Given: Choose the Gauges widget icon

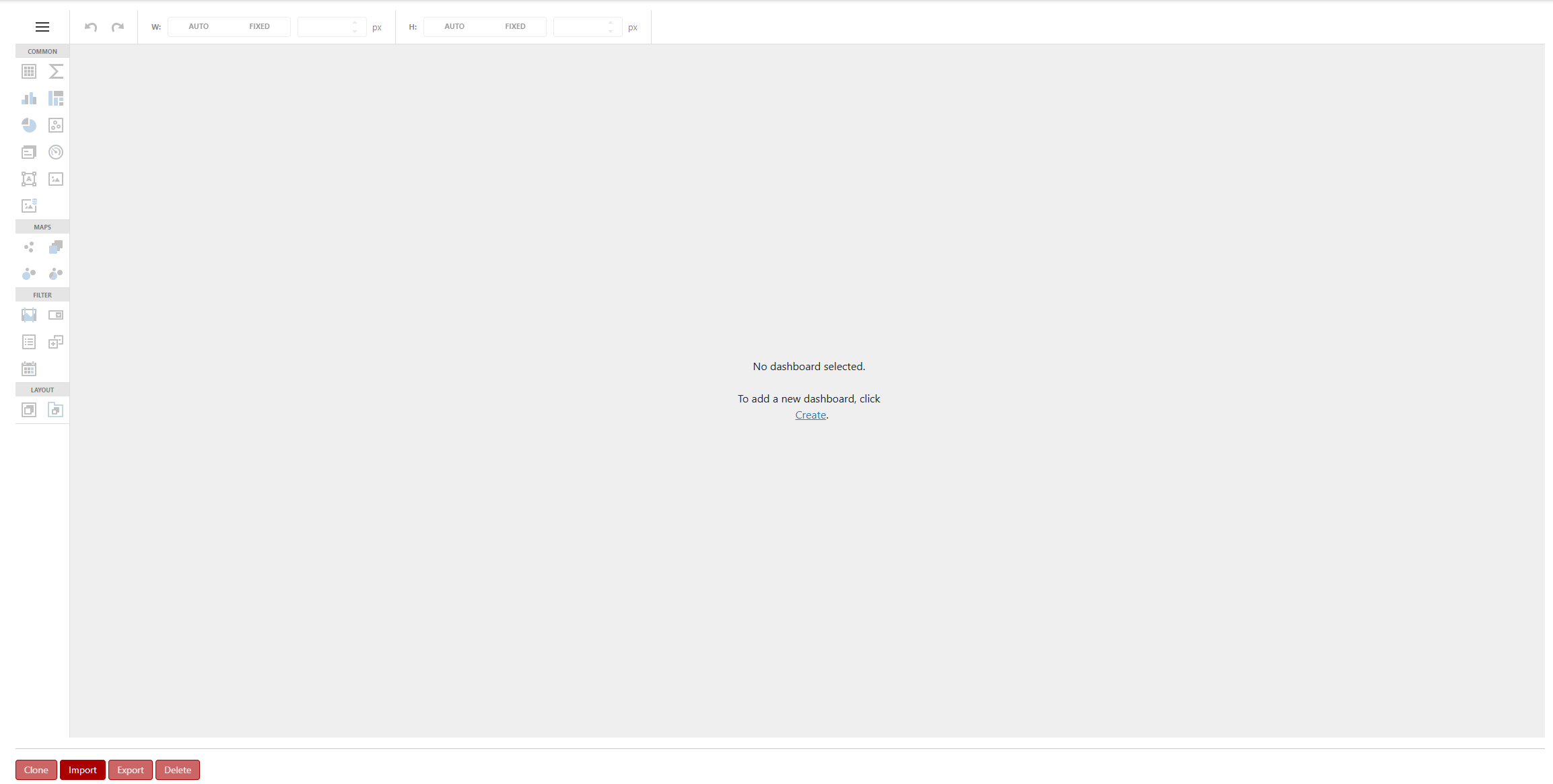Looking at the screenshot, I should point(56,152).
